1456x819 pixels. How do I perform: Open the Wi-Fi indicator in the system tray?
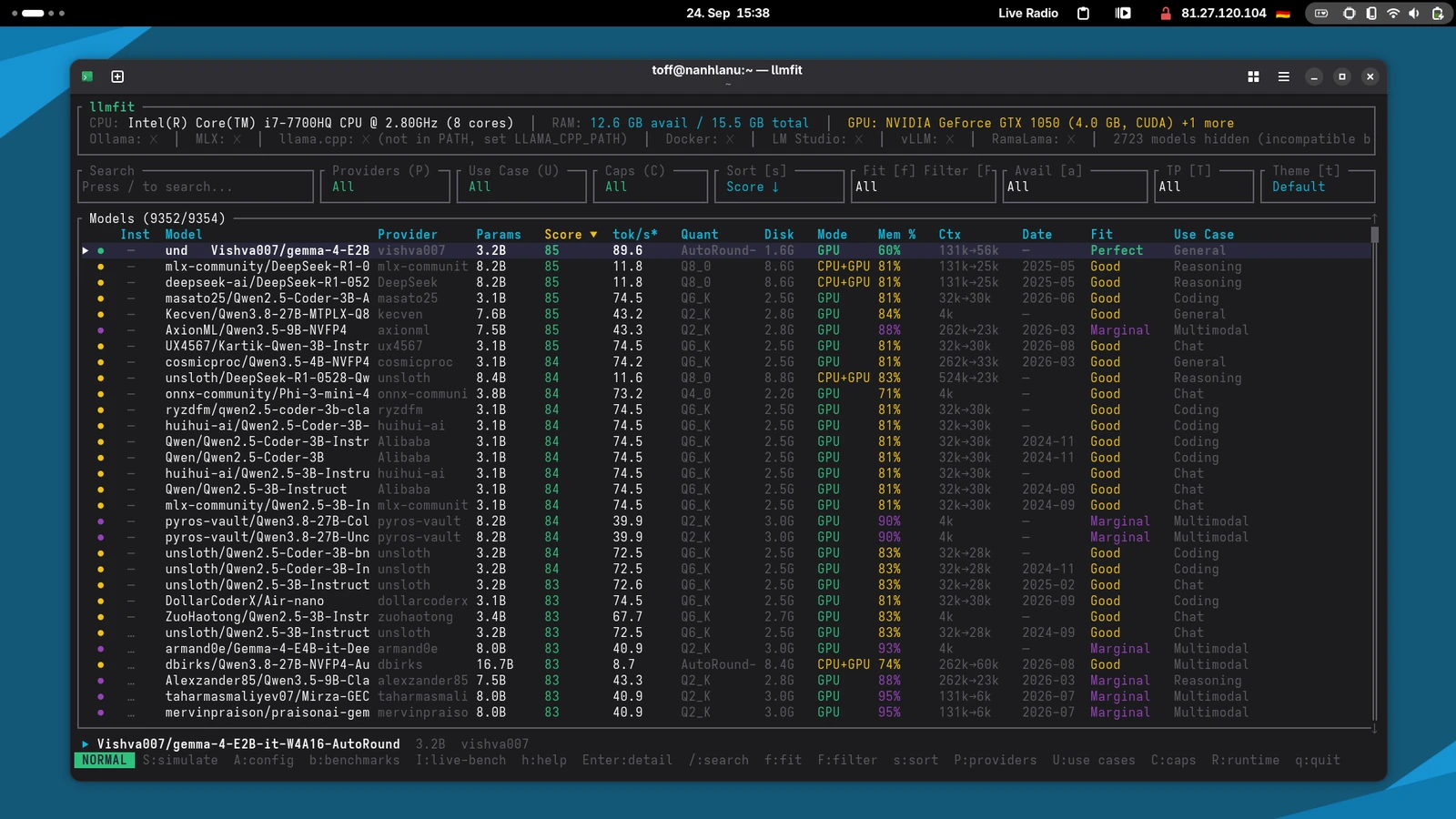tap(1392, 14)
